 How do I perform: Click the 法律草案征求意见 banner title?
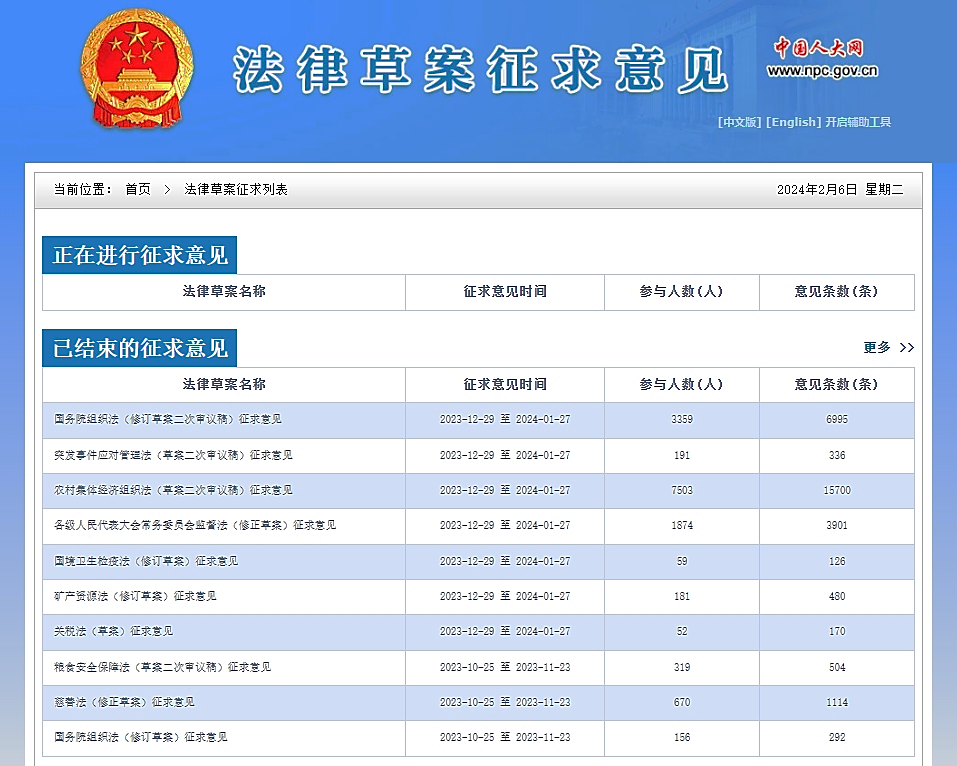(x=480, y=69)
